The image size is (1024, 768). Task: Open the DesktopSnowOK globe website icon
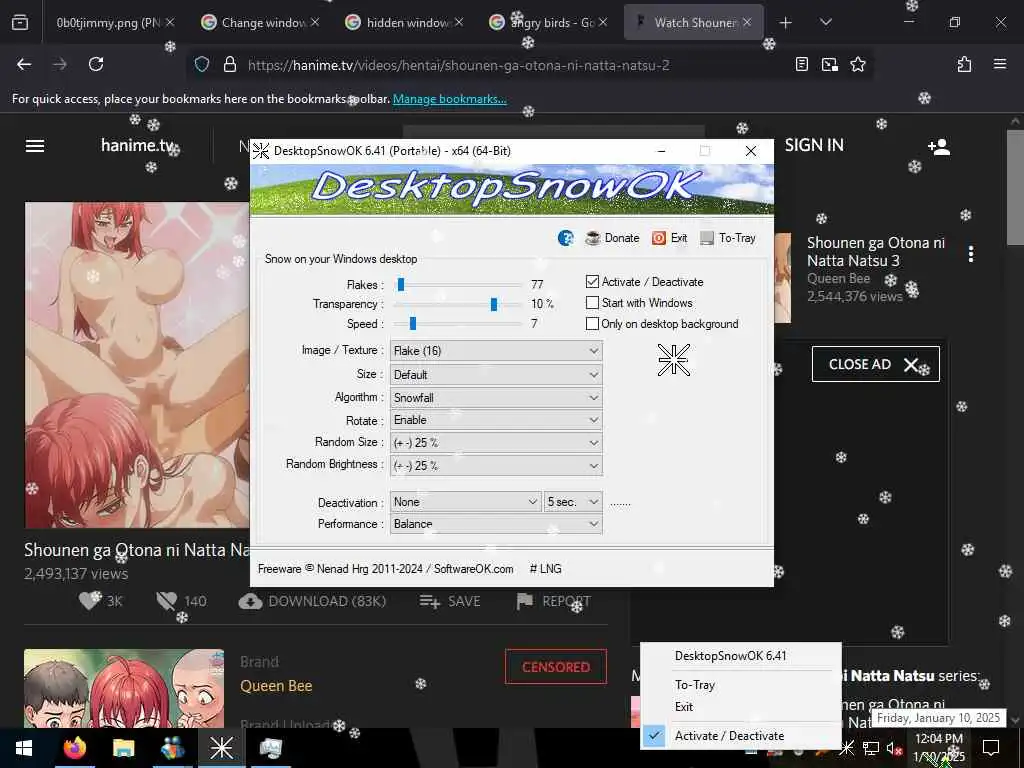pos(566,238)
